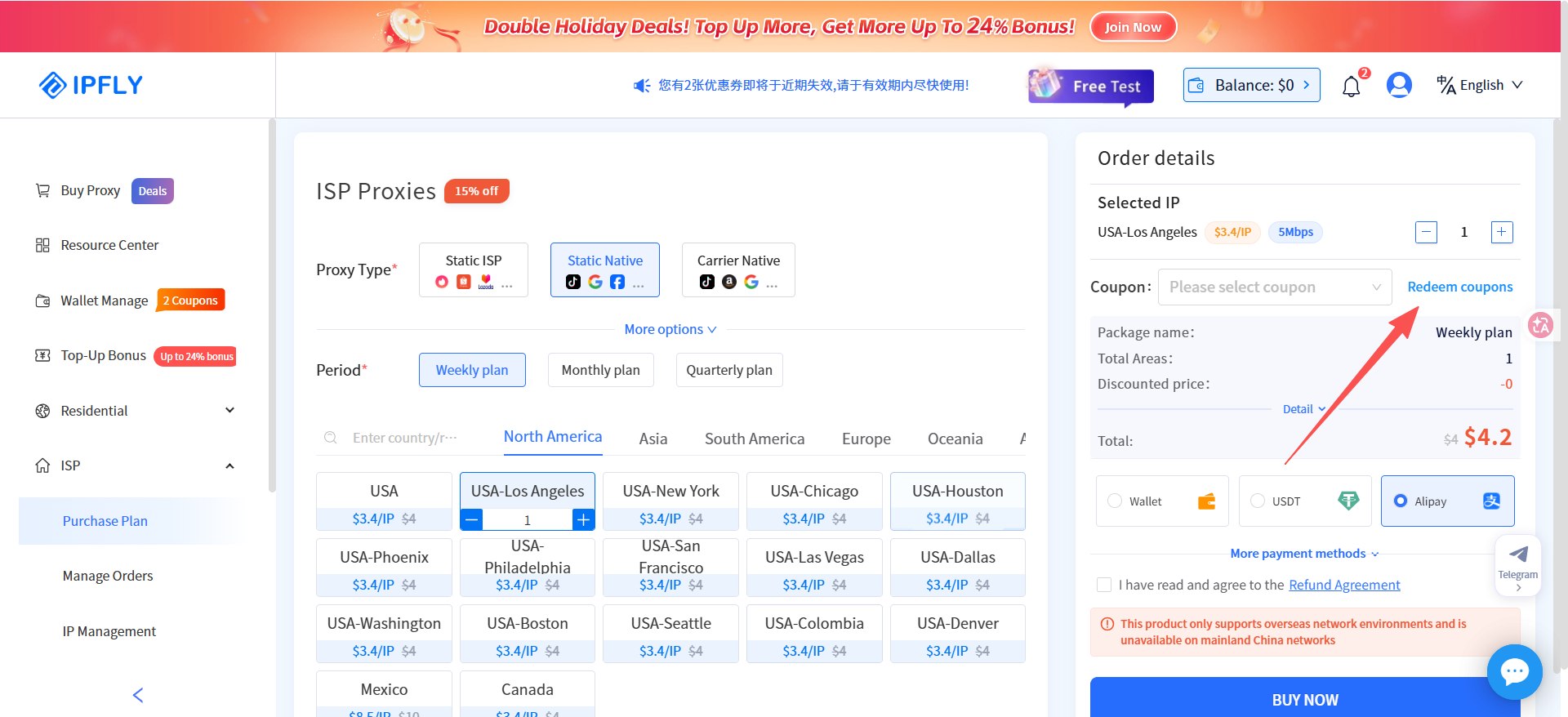Screen dimensions: 1568x717
Task: Click minus on USA-Los Angeles card
Action: (x=472, y=519)
